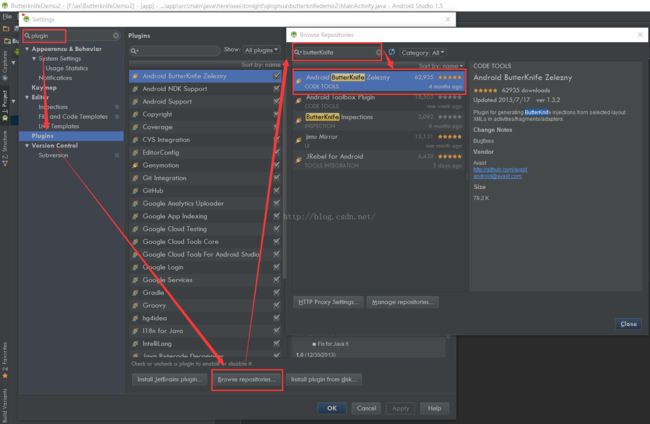The image size is (650, 424).
Task: Focus the butterKnife repository search field
Action: [336, 52]
